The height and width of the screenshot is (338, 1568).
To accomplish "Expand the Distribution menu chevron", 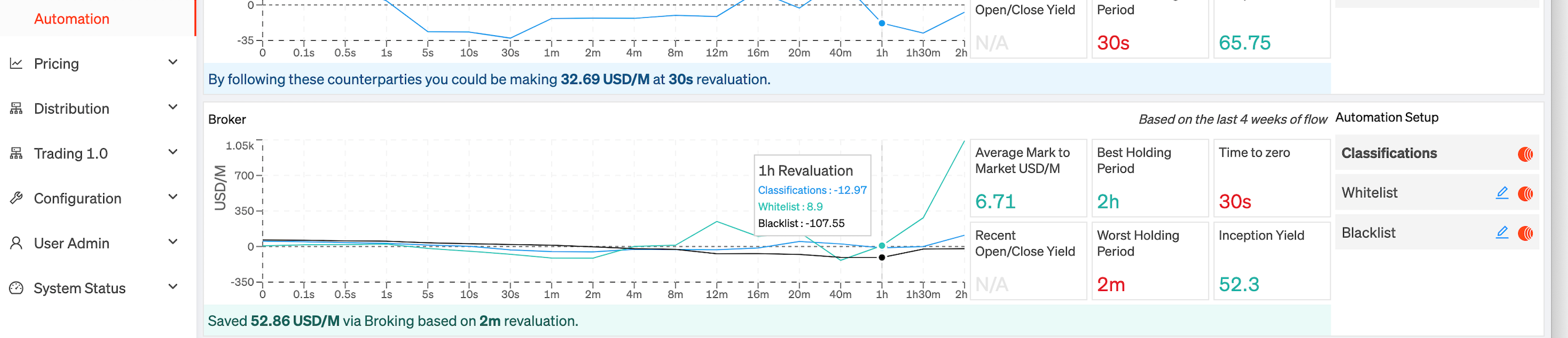I will pos(173,107).
